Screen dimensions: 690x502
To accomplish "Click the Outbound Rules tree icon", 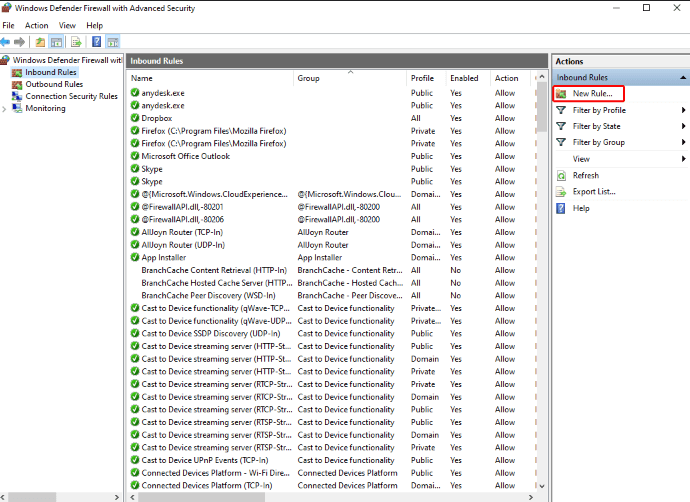I will [17, 84].
